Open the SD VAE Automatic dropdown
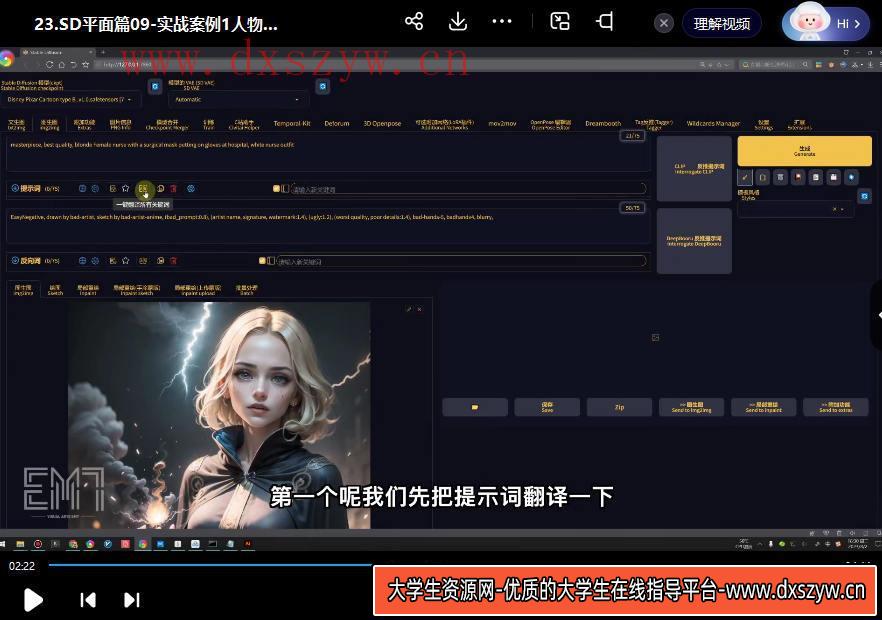 [238, 100]
